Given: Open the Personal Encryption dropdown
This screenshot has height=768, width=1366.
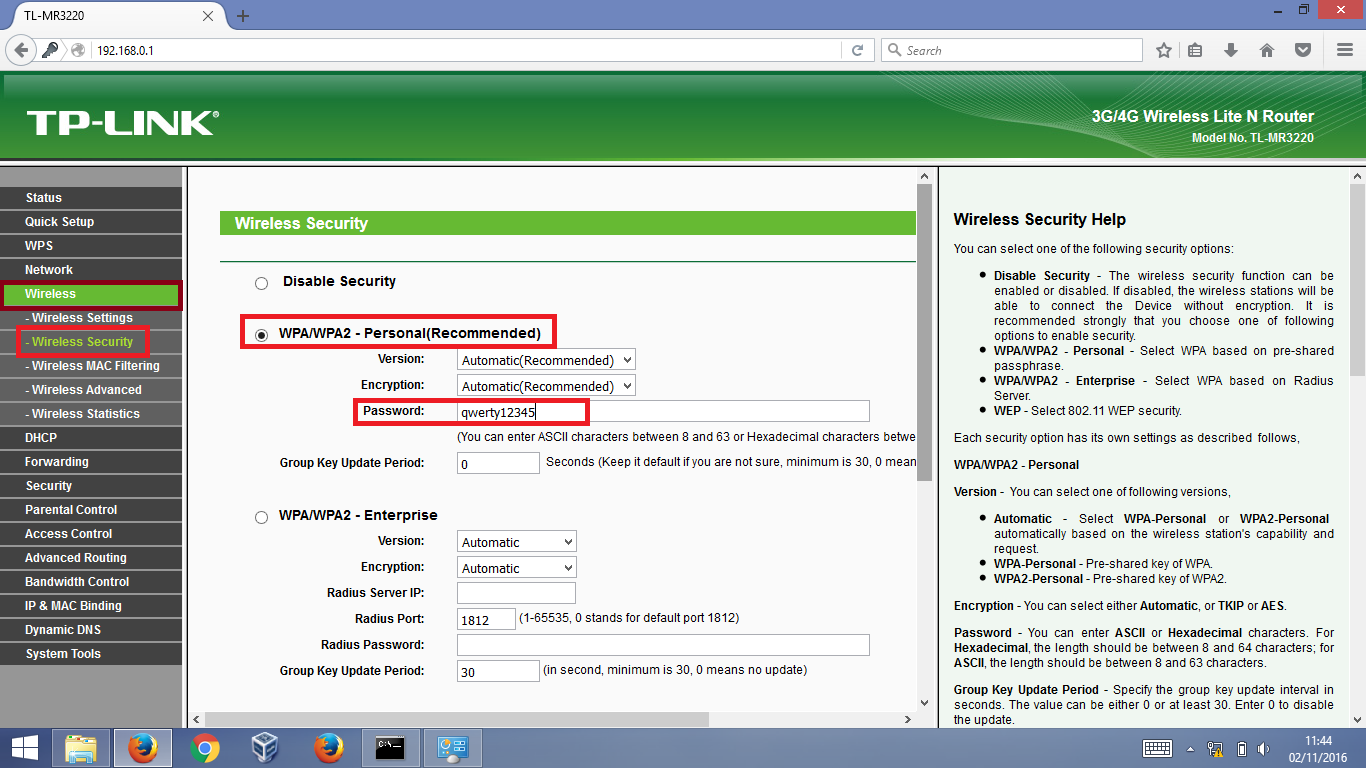Looking at the screenshot, I should (x=546, y=386).
